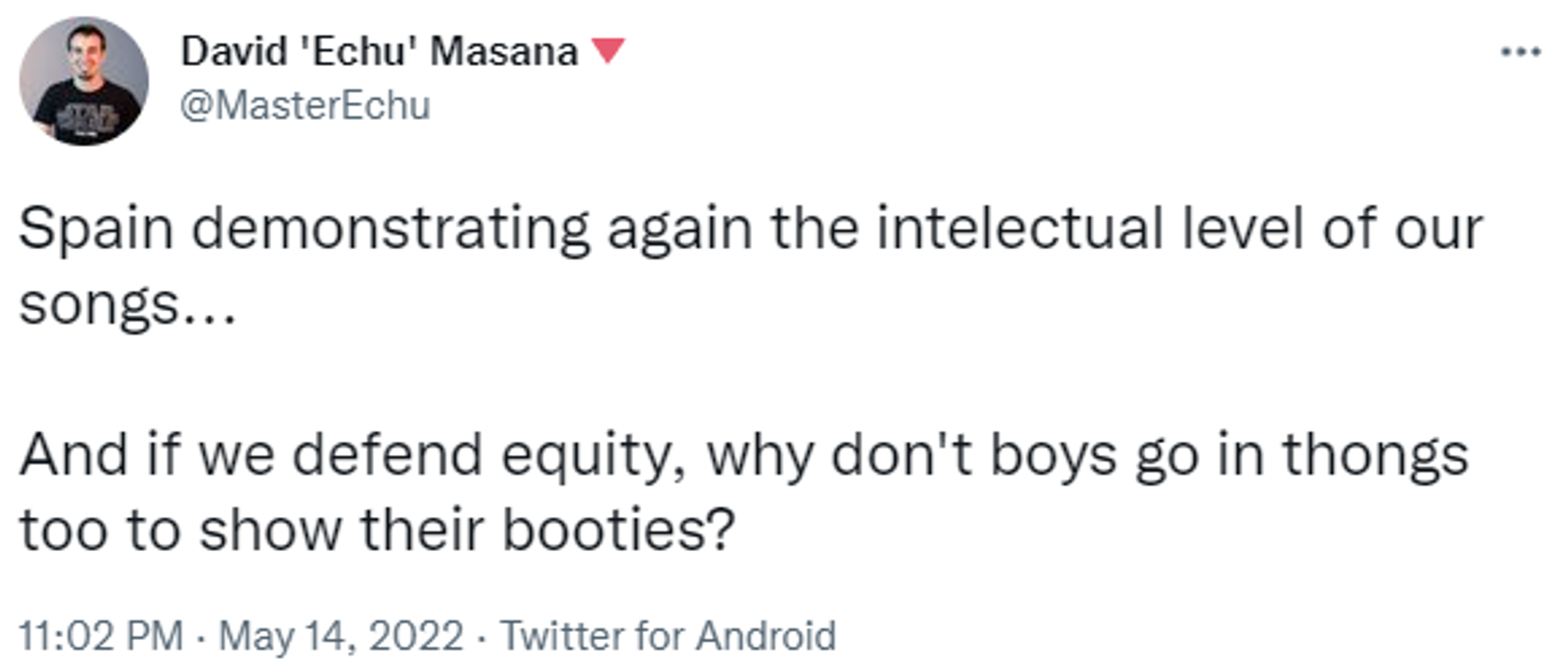The width and height of the screenshot is (1568, 663).
Task: Click the word 'demonstrating' in the first line
Action: 390,229
